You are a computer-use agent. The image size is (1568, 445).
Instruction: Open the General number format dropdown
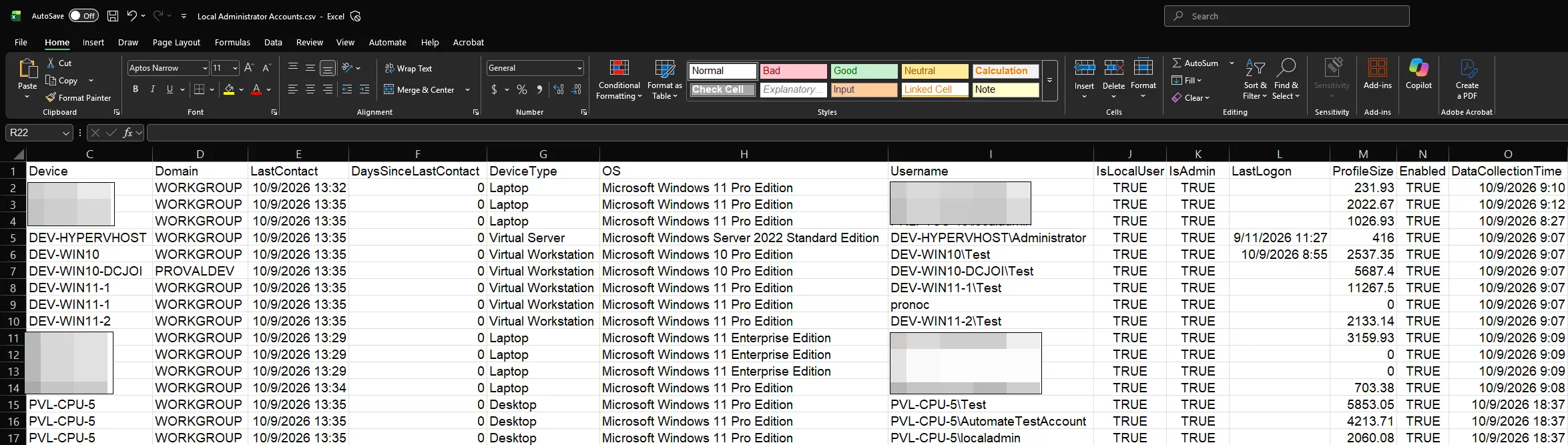579,68
